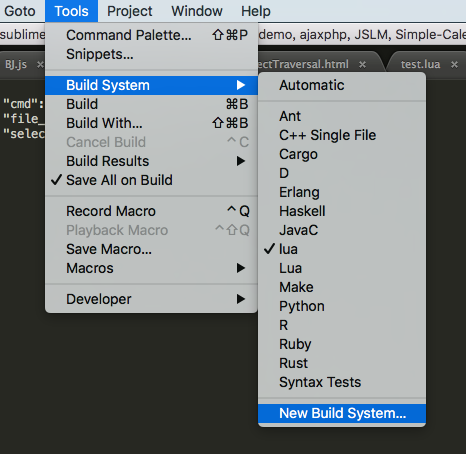Open the Window menu
Screen dimensions: 466x454
point(197,11)
